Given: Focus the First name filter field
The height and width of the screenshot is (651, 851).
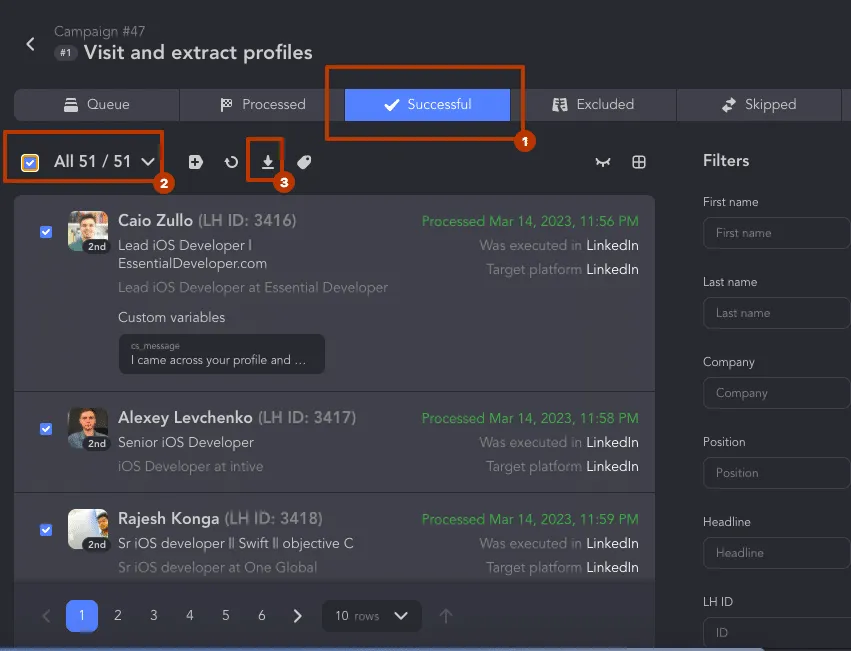Looking at the screenshot, I should click(x=777, y=233).
